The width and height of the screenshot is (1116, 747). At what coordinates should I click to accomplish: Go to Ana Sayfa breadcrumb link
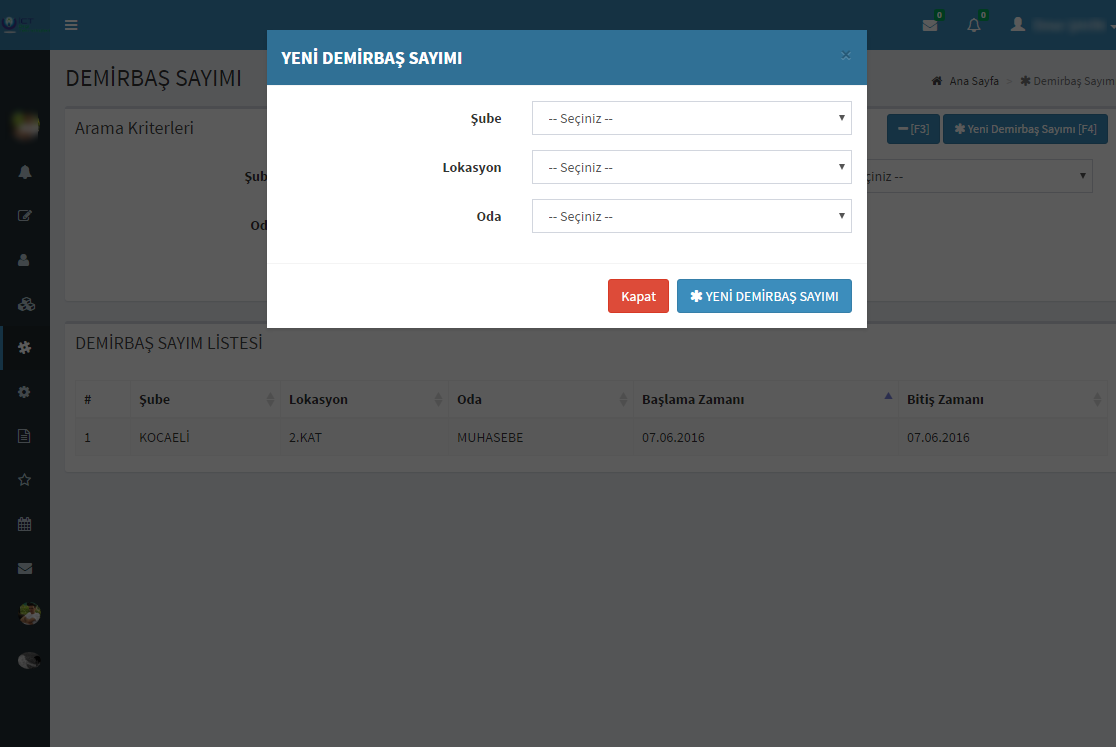pyautogui.click(x=973, y=81)
